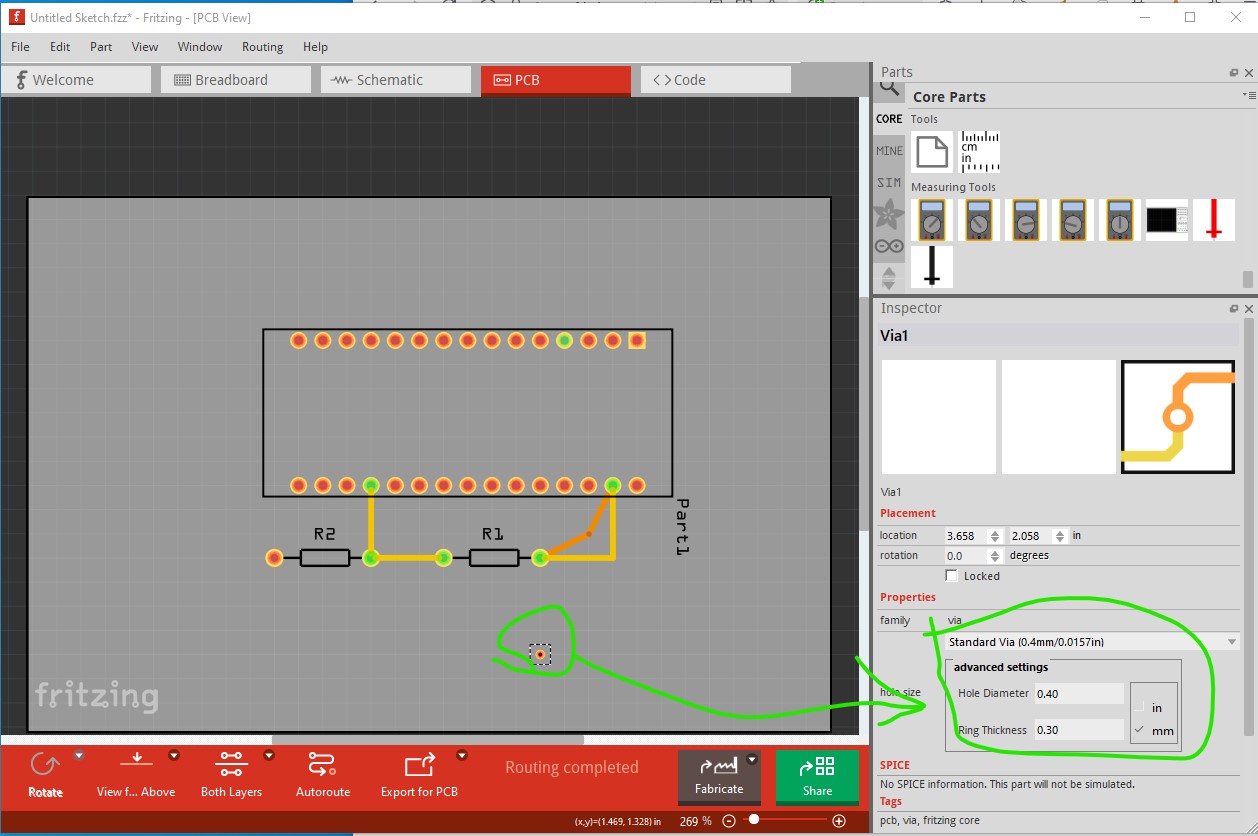Enable the Locked checkbox
This screenshot has width=1258, height=836.
coord(951,576)
